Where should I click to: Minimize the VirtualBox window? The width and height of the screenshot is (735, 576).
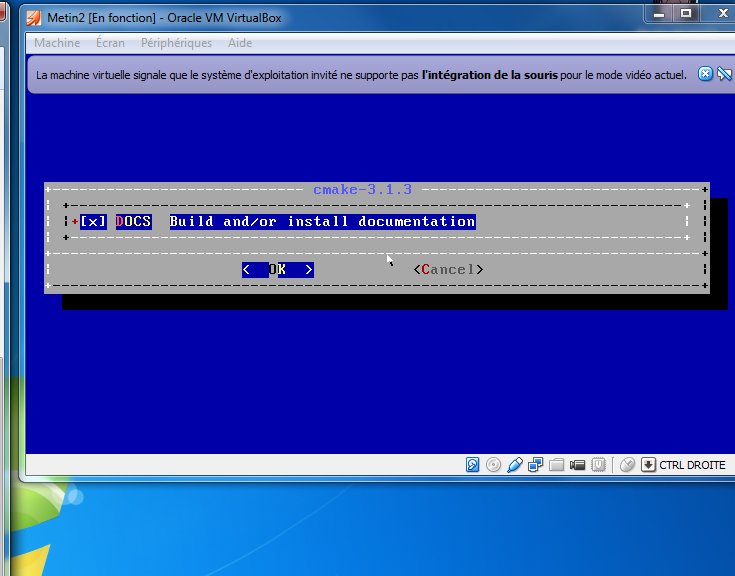(659, 14)
